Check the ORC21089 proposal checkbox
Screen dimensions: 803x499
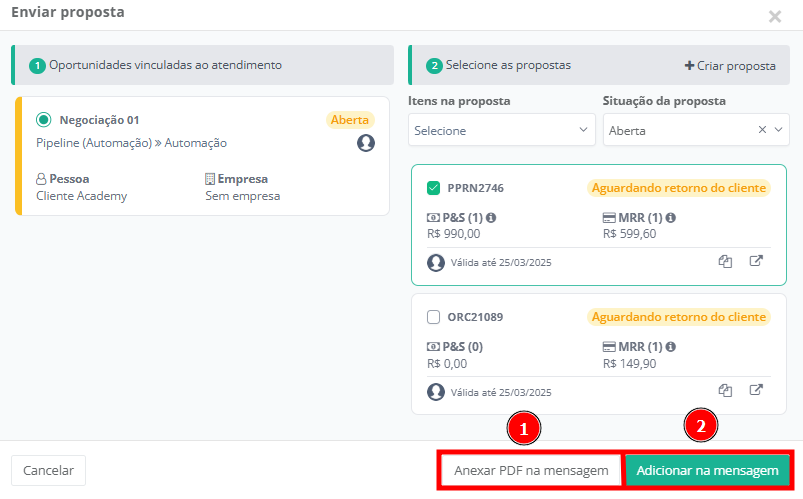pos(433,317)
